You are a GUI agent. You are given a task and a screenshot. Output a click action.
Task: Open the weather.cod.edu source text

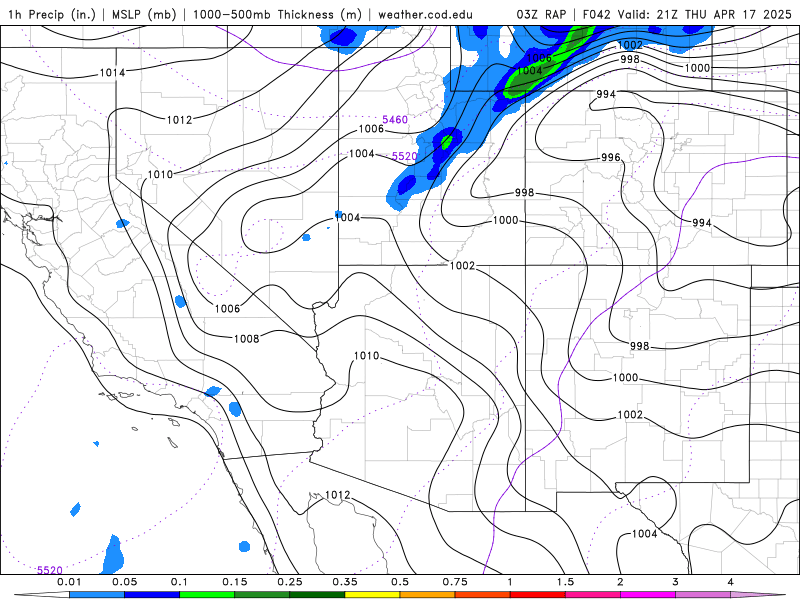tap(425, 14)
